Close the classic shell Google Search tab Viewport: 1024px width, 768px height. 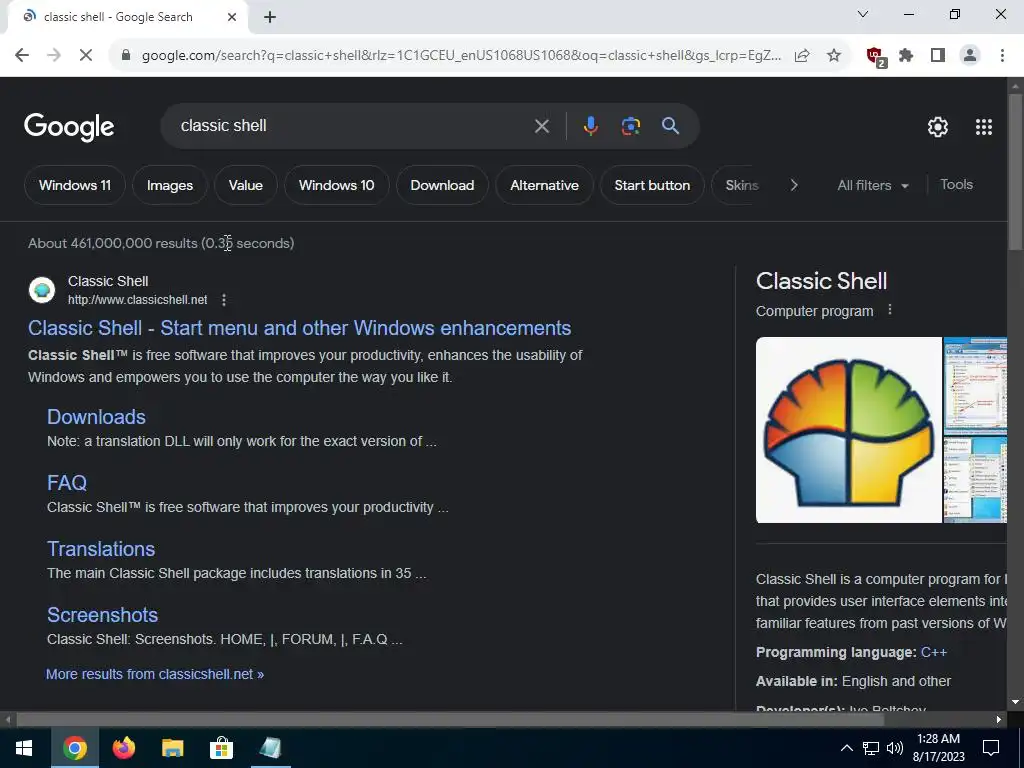(x=232, y=17)
